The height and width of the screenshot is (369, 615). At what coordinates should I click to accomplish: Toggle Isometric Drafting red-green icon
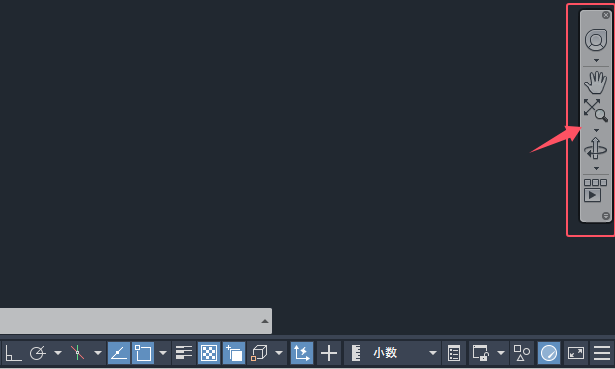[x=78, y=353]
